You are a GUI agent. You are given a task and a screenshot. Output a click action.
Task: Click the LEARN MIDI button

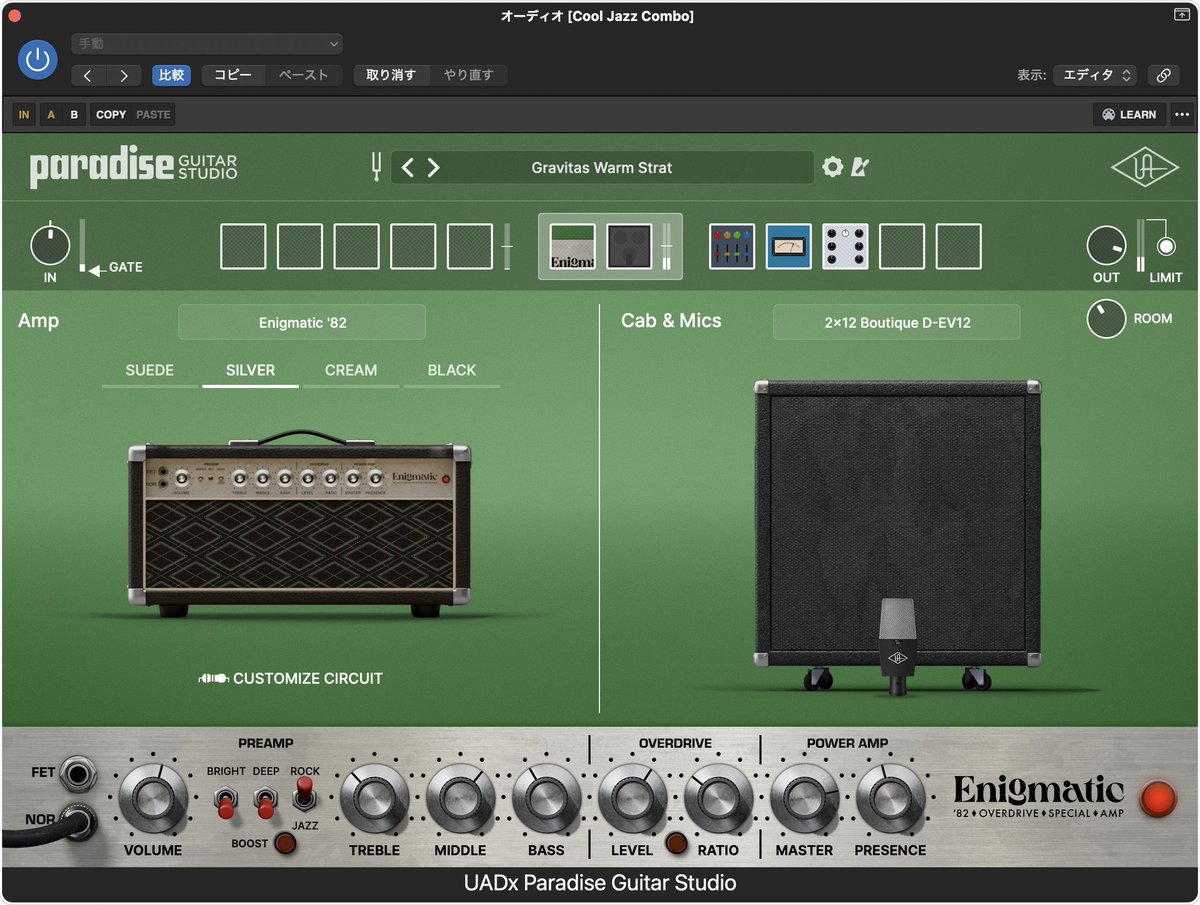tap(1129, 115)
